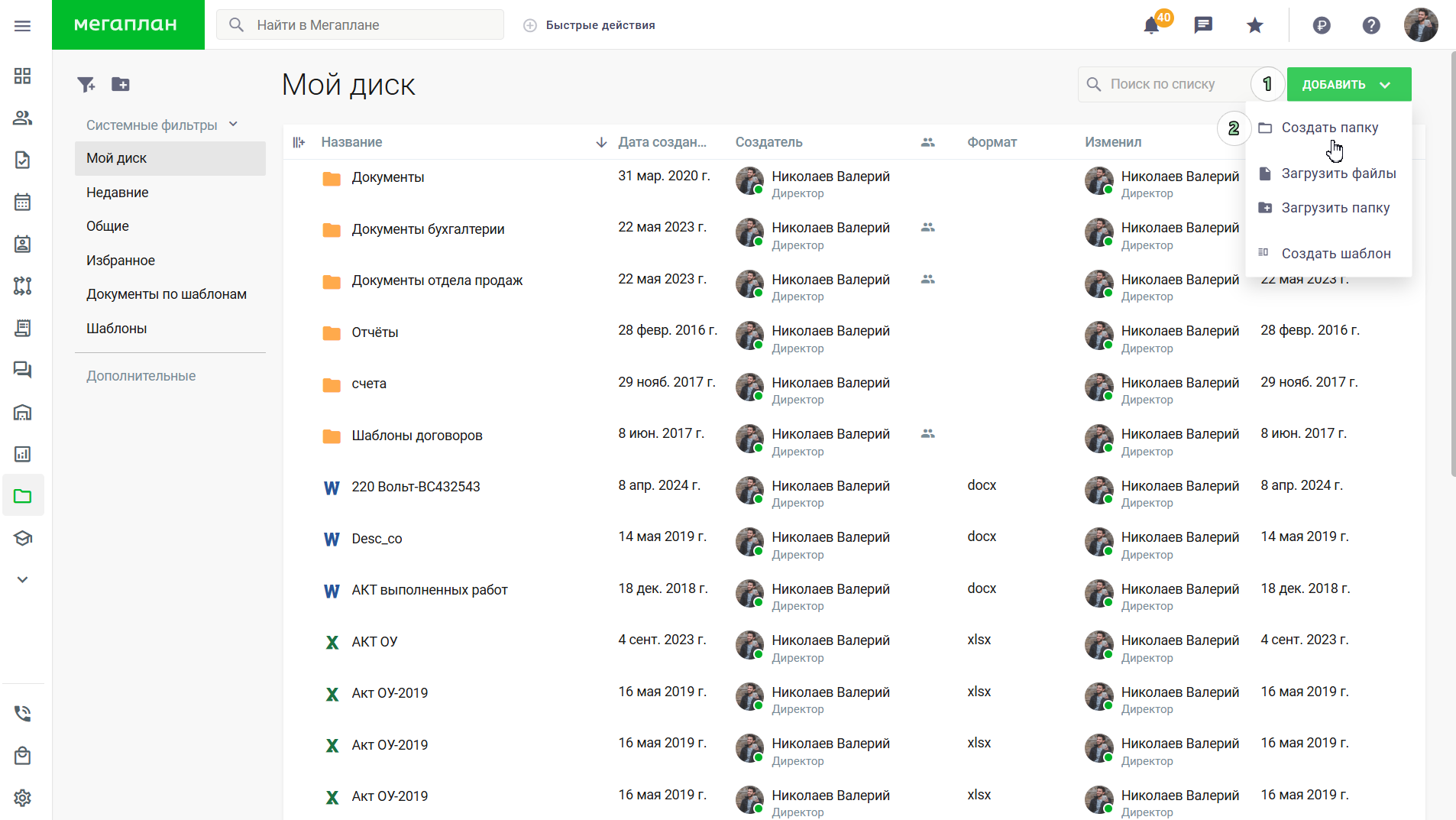This screenshot has width=1456, height=820.
Task: Switch to the Шаблоны filter
Action: coord(170,329)
